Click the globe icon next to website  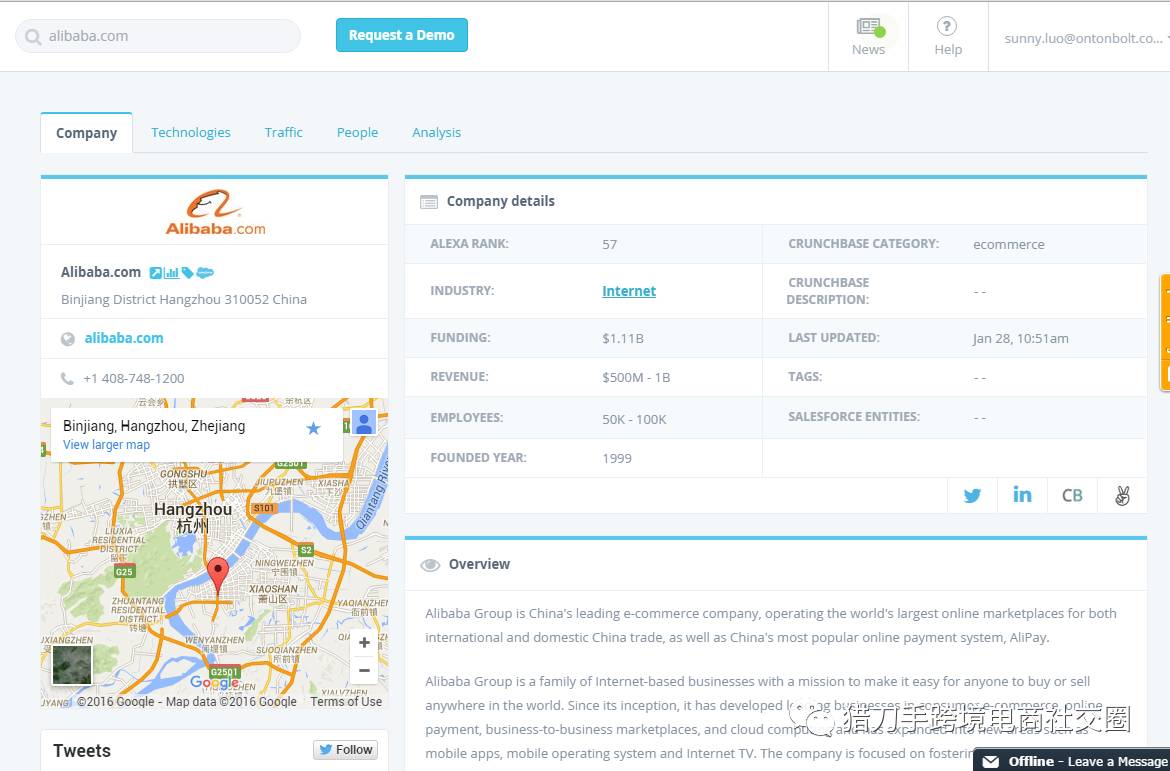[68, 339]
